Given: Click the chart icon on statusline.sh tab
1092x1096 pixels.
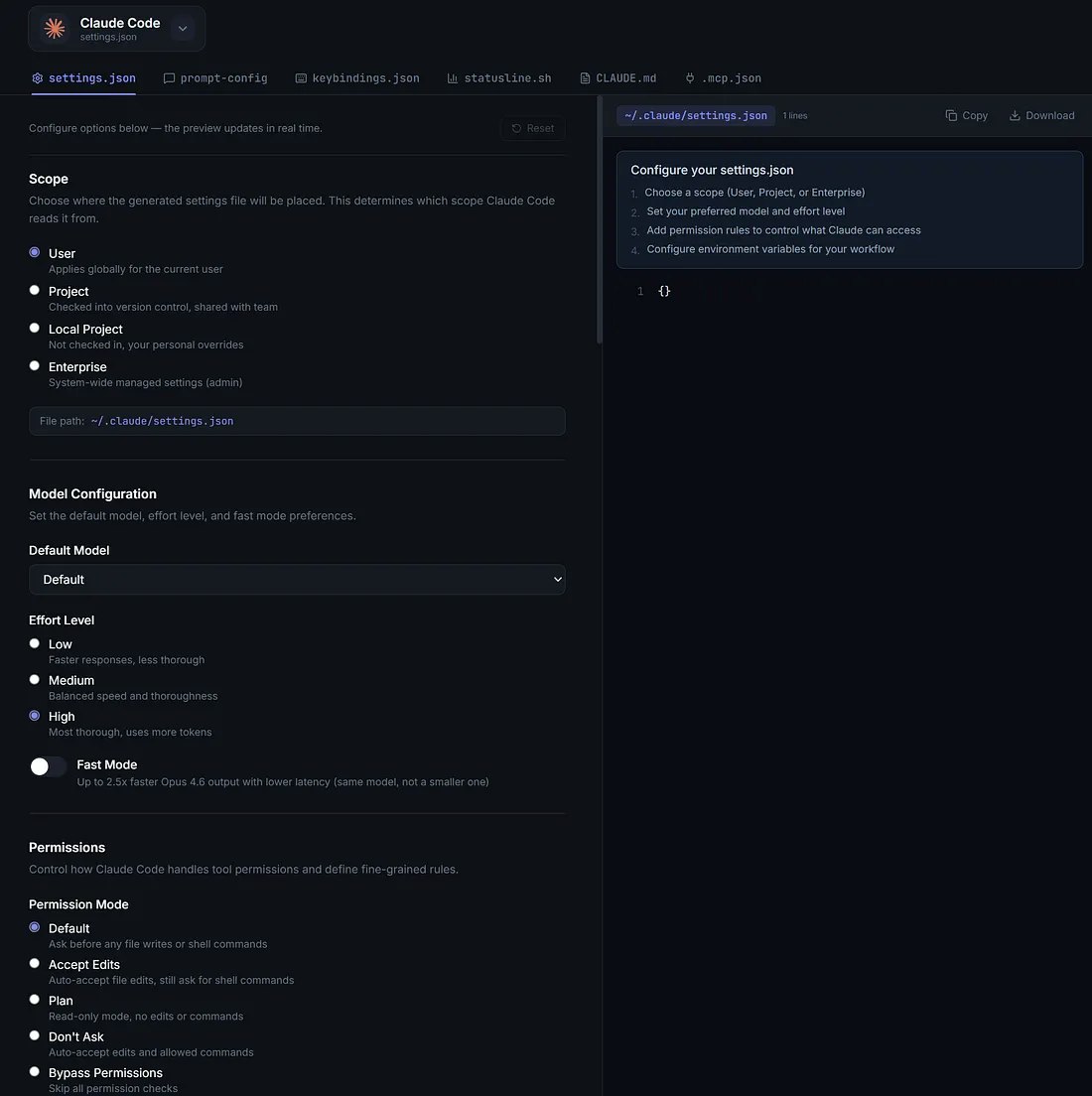Looking at the screenshot, I should click(x=451, y=77).
